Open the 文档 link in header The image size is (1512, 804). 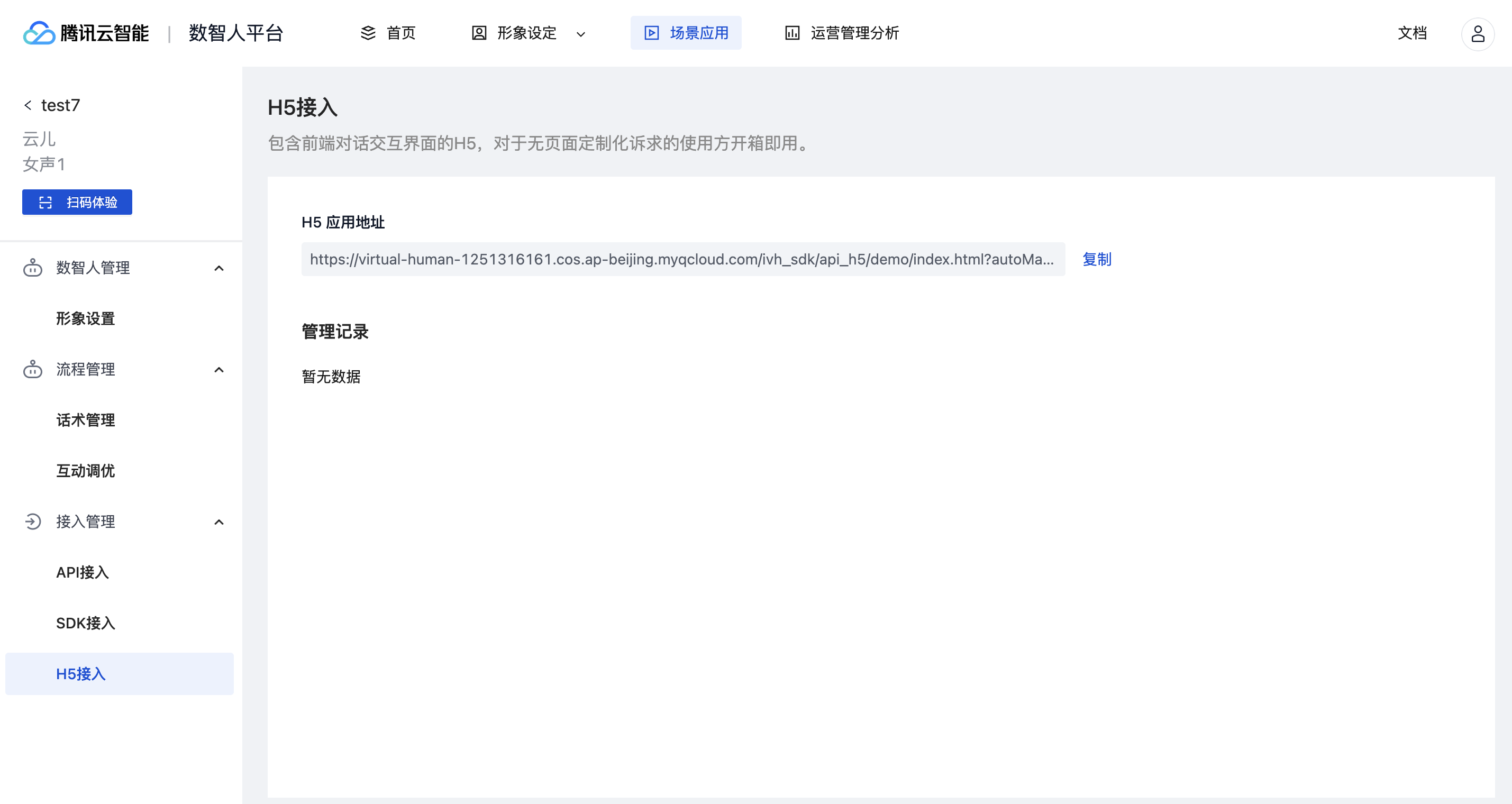(x=1411, y=33)
